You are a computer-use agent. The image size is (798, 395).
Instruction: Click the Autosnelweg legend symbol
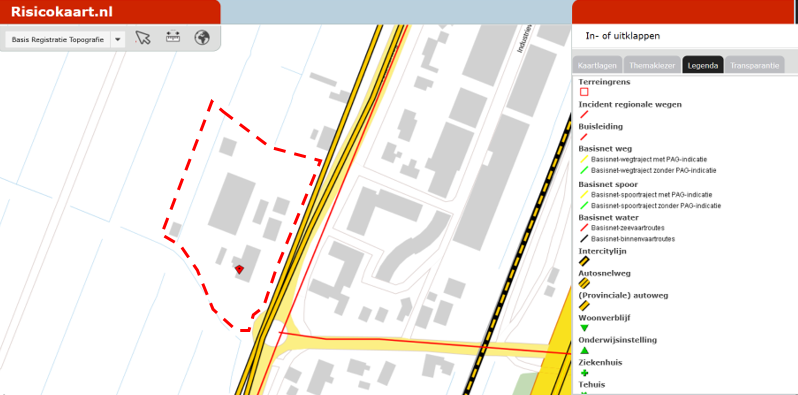(584, 284)
